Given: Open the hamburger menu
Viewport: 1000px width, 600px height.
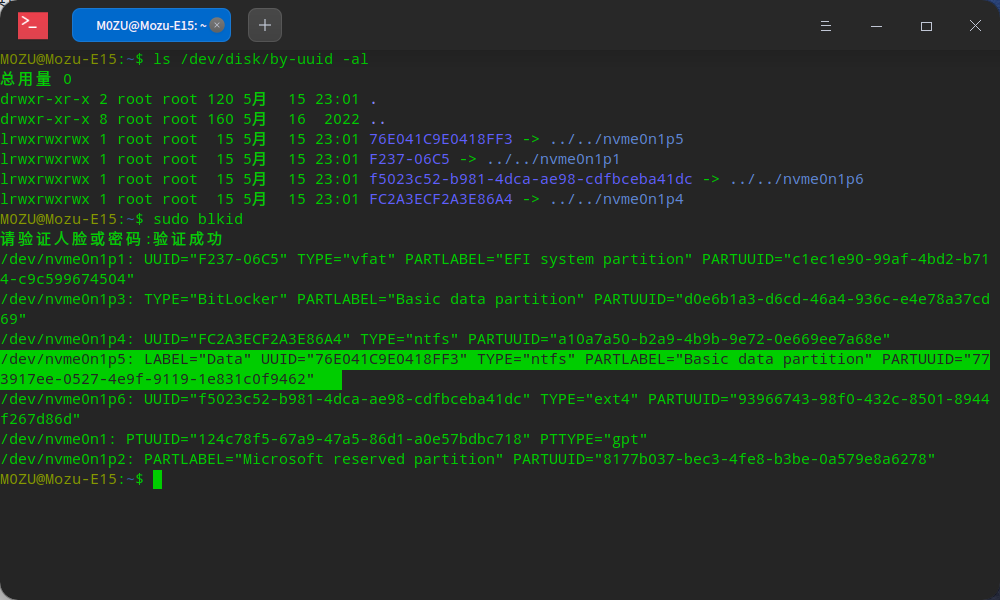Looking at the screenshot, I should 824,25.
